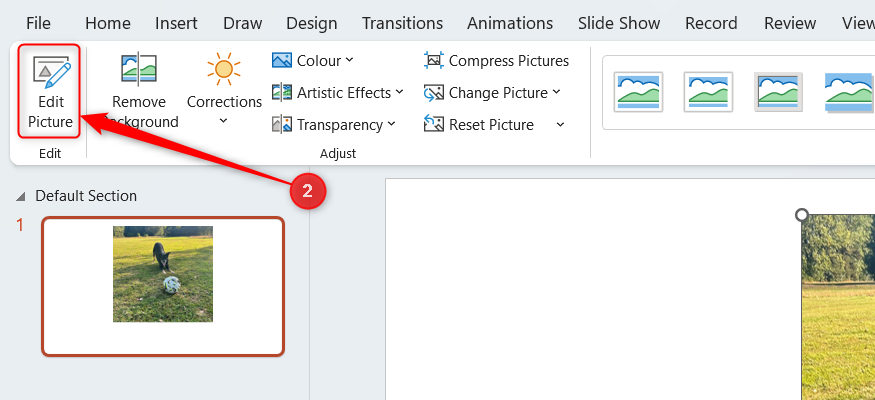Screen dimensions: 875x400
Task: Open the Edit Picture tool
Action: click(50, 91)
